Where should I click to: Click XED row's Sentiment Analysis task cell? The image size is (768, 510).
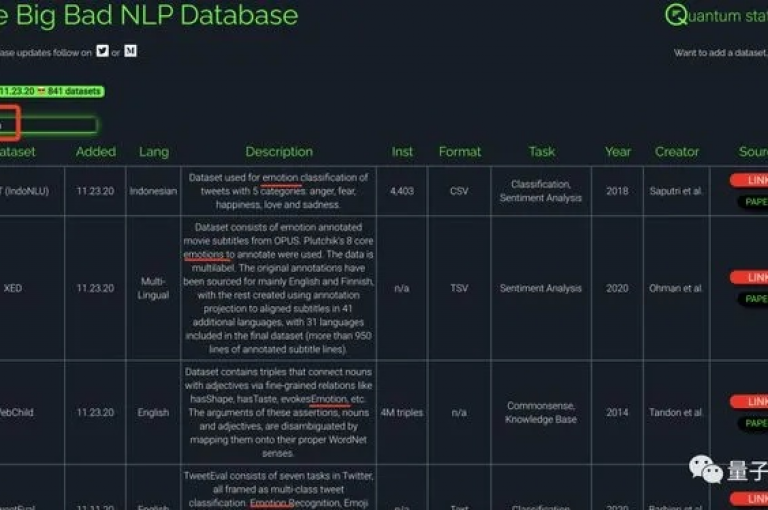pyautogui.click(x=541, y=288)
